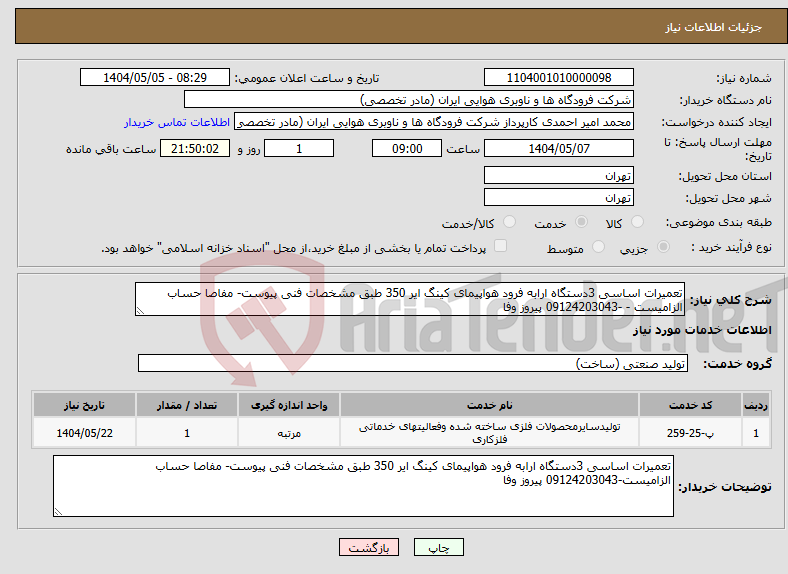This screenshot has width=788, height=574.
Task: Click the شماره نیاز label
Action: click(x=744, y=78)
